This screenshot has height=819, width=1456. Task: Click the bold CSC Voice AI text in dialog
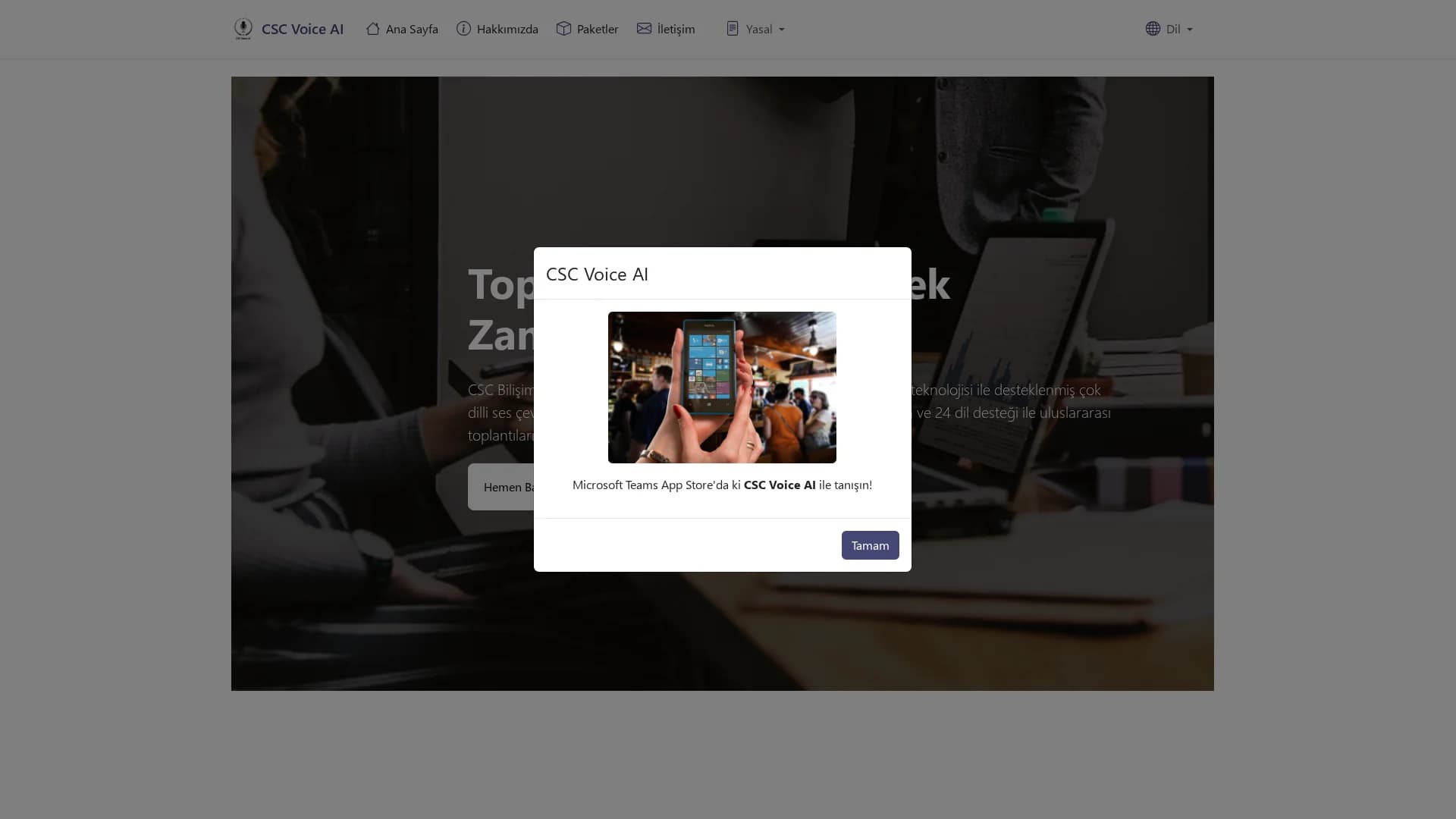point(780,485)
